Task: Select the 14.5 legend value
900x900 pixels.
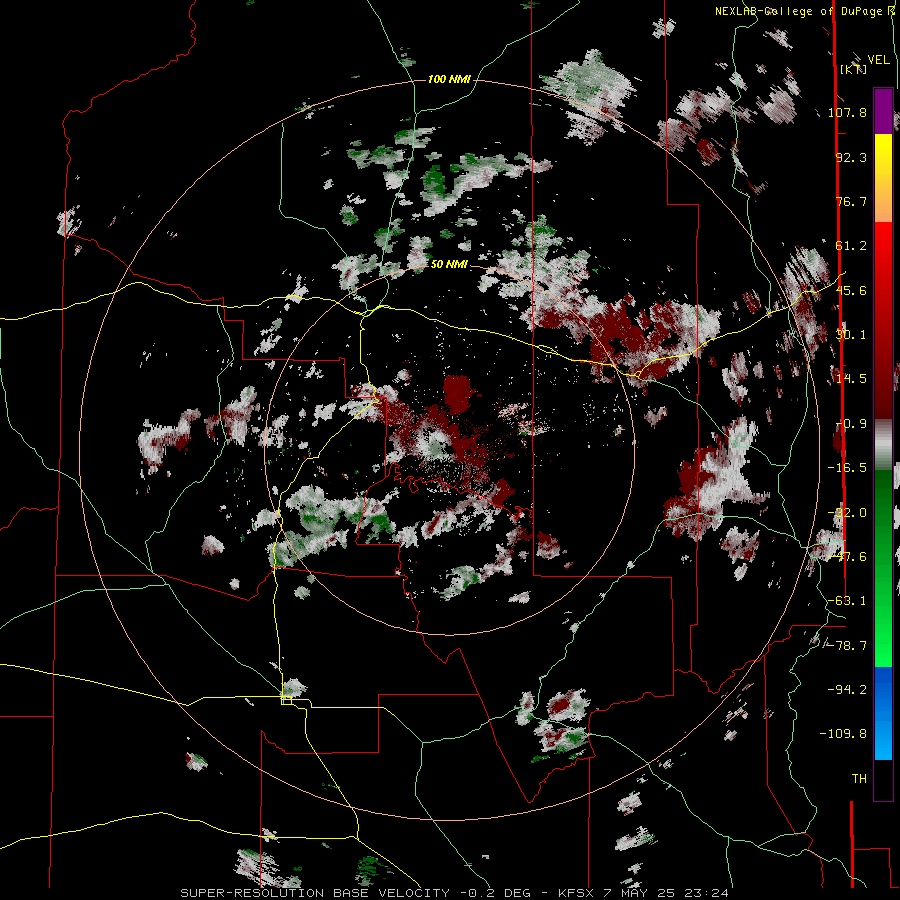Action: (851, 379)
